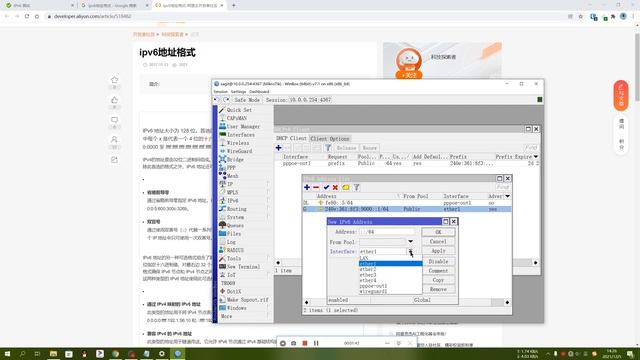Open the Dashboard menu in WinBox

(259, 91)
